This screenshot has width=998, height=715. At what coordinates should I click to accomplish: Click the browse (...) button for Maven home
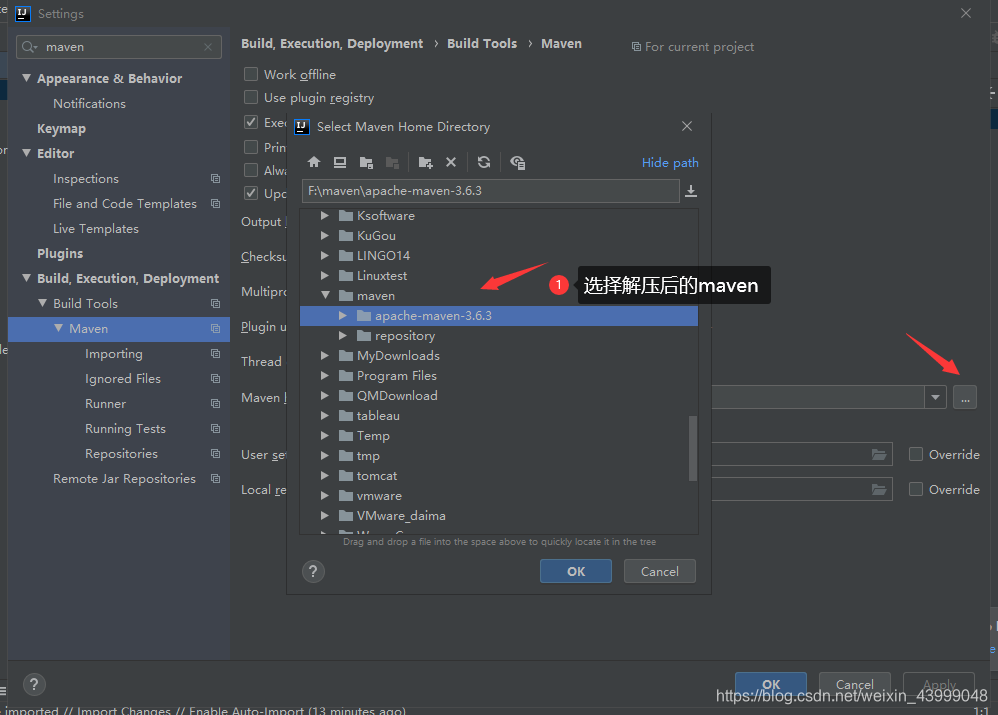[965, 398]
